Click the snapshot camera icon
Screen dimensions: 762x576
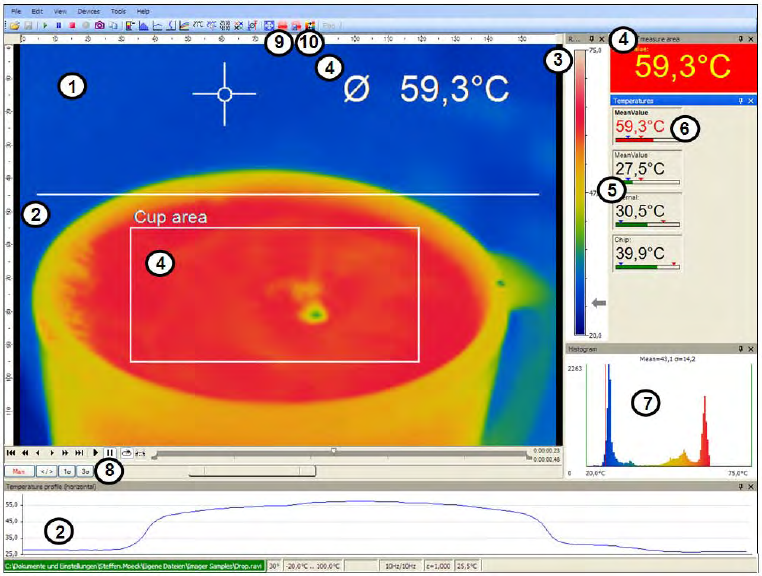click(x=100, y=23)
